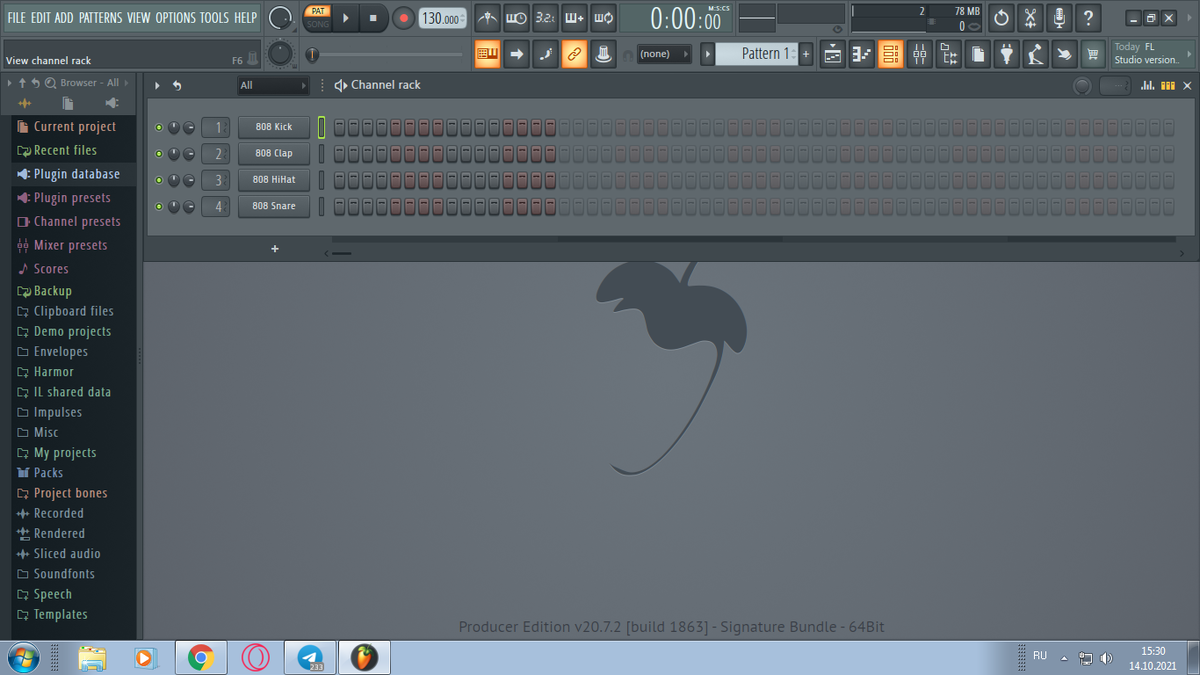
Task: Open help question mark icon
Action: [x=1088, y=18]
